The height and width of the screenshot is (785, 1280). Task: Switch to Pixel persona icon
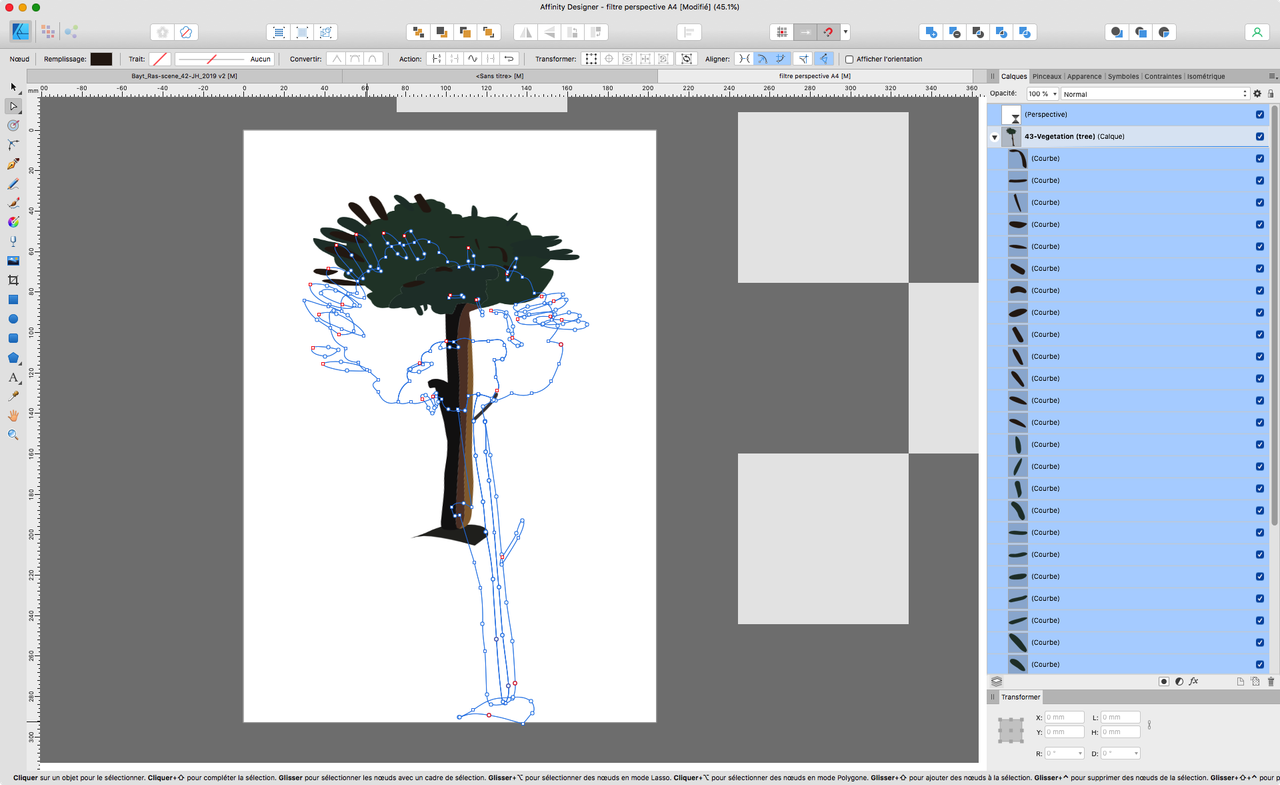coord(47,32)
